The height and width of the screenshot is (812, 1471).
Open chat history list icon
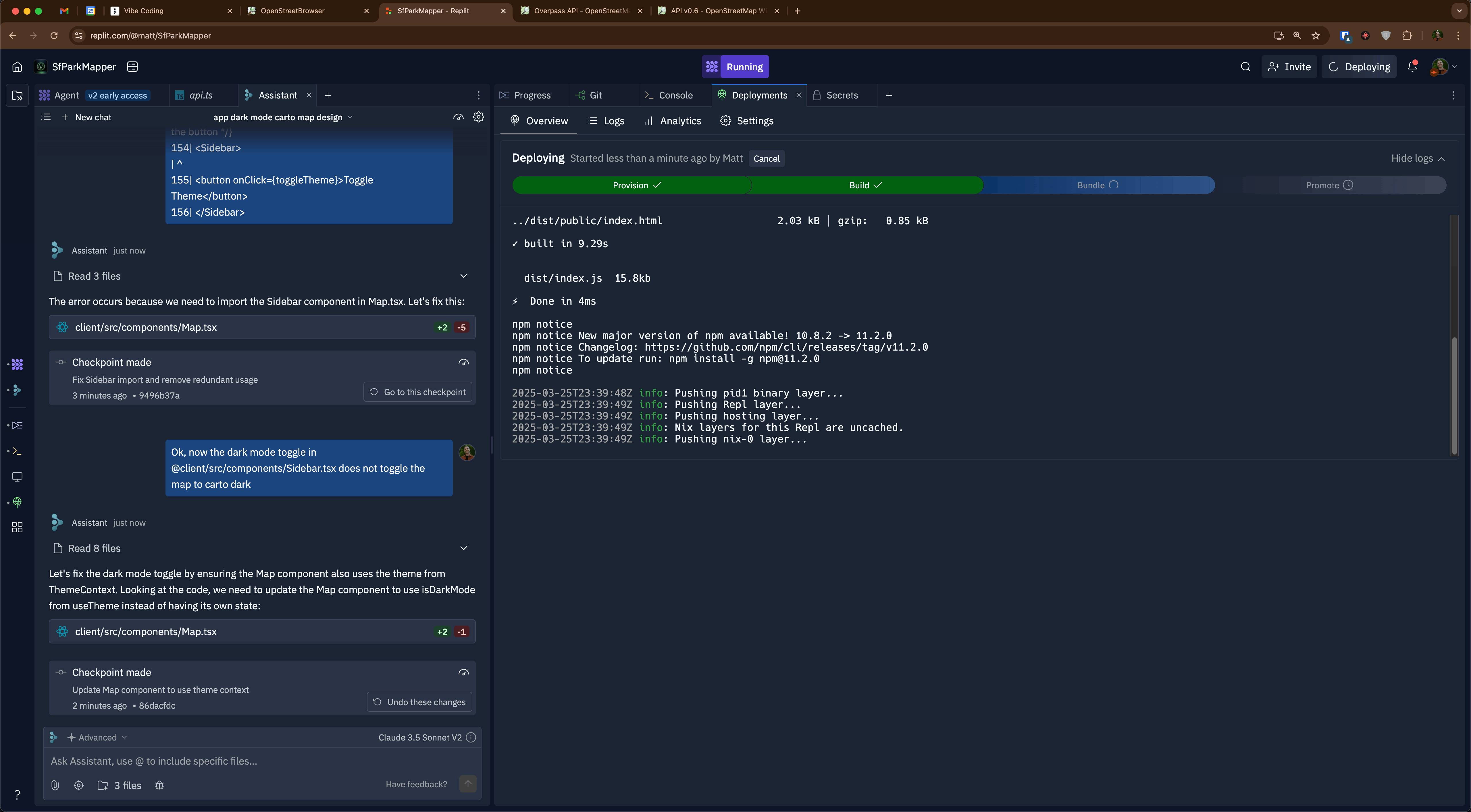(47, 117)
